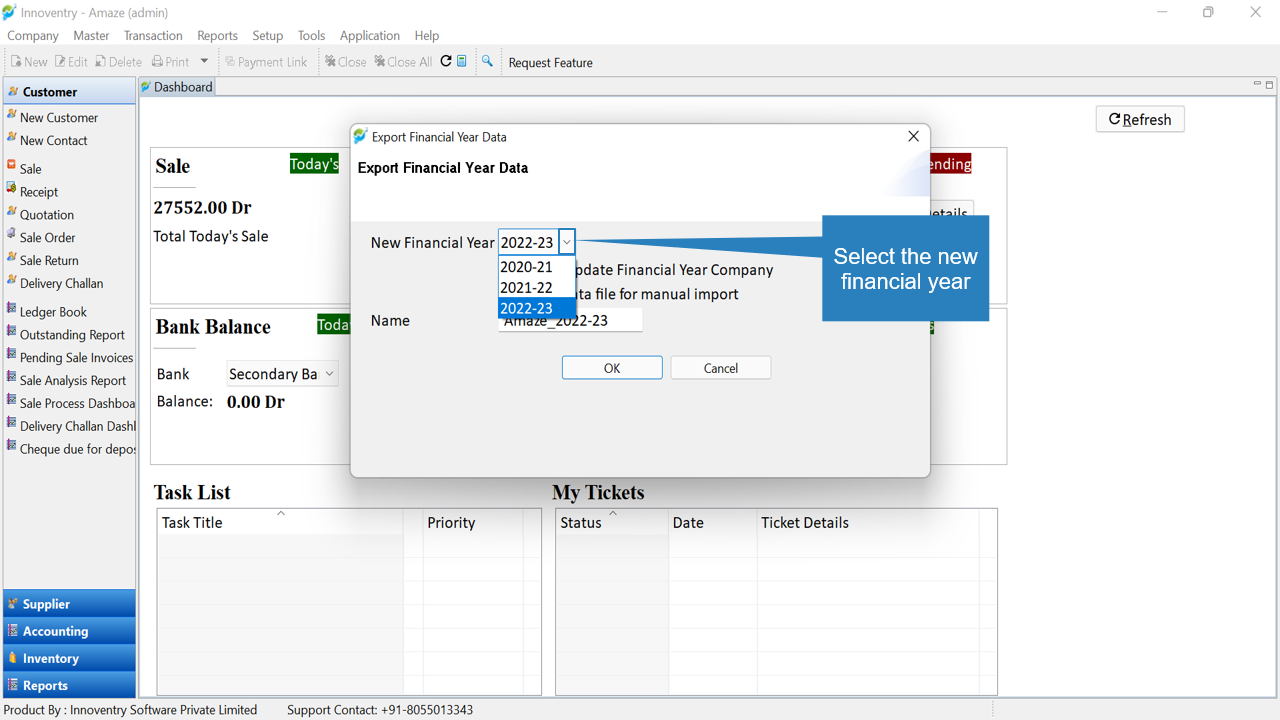Open the calculator icon in the toolbar
The image size is (1280, 720).
[462, 61]
